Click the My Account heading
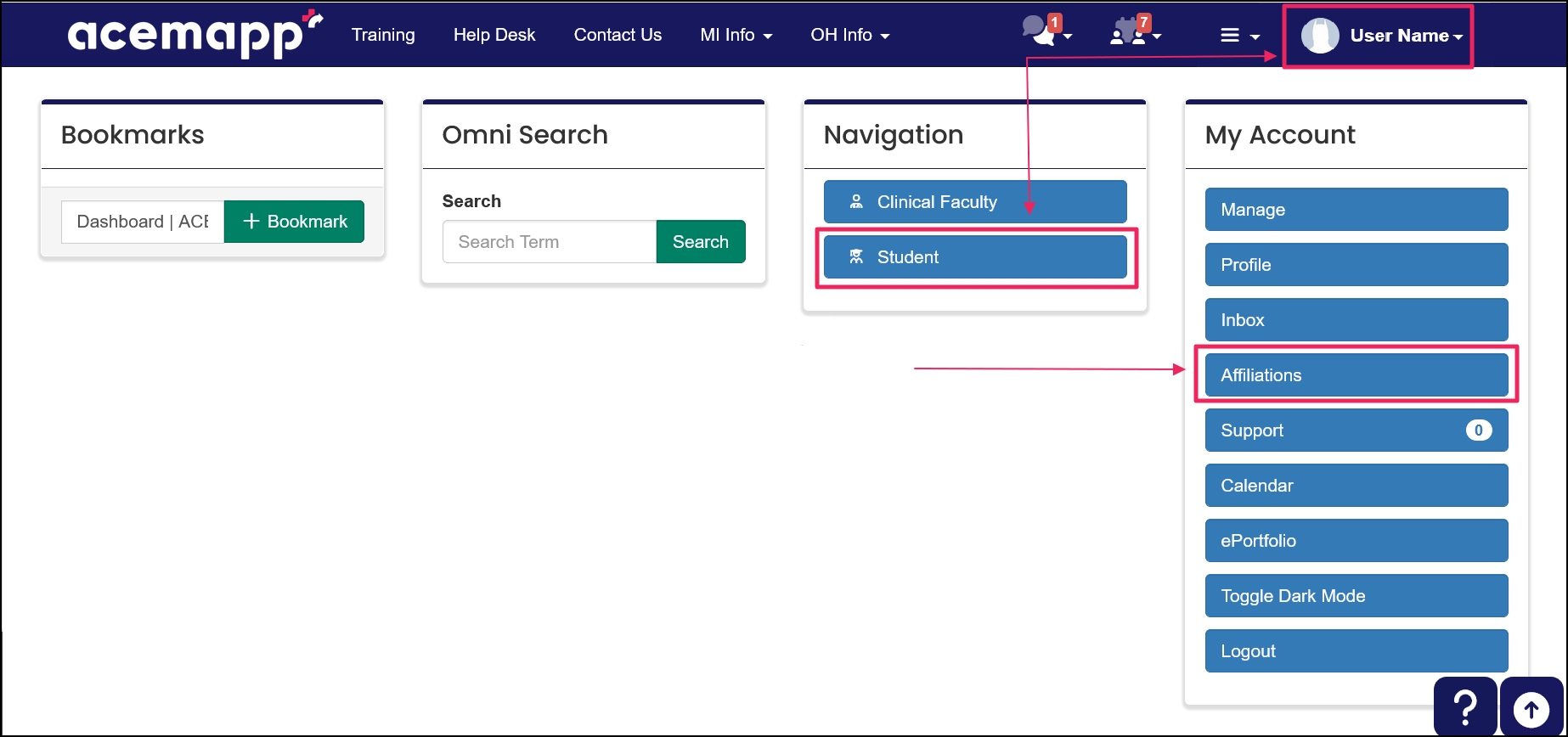This screenshot has height=737, width=1568. pos(1280,135)
